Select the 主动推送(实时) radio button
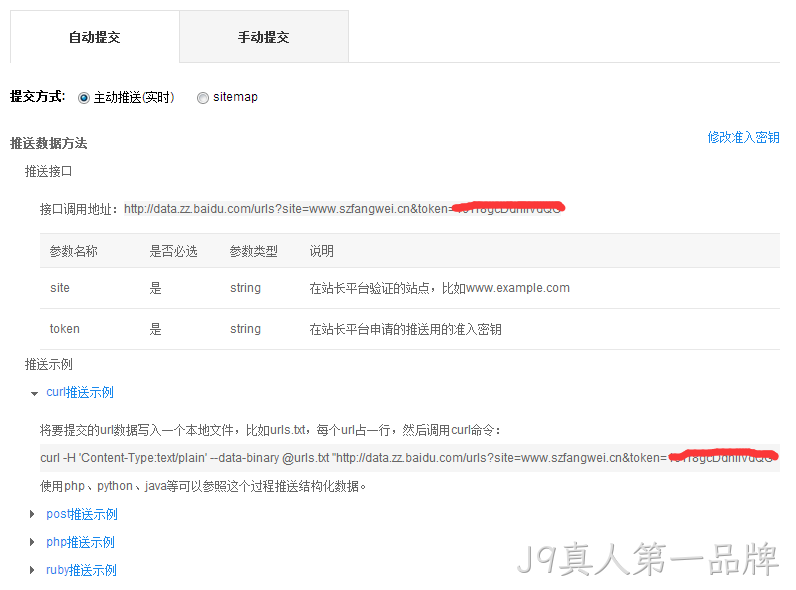The width and height of the screenshot is (796, 590). (84, 97)
